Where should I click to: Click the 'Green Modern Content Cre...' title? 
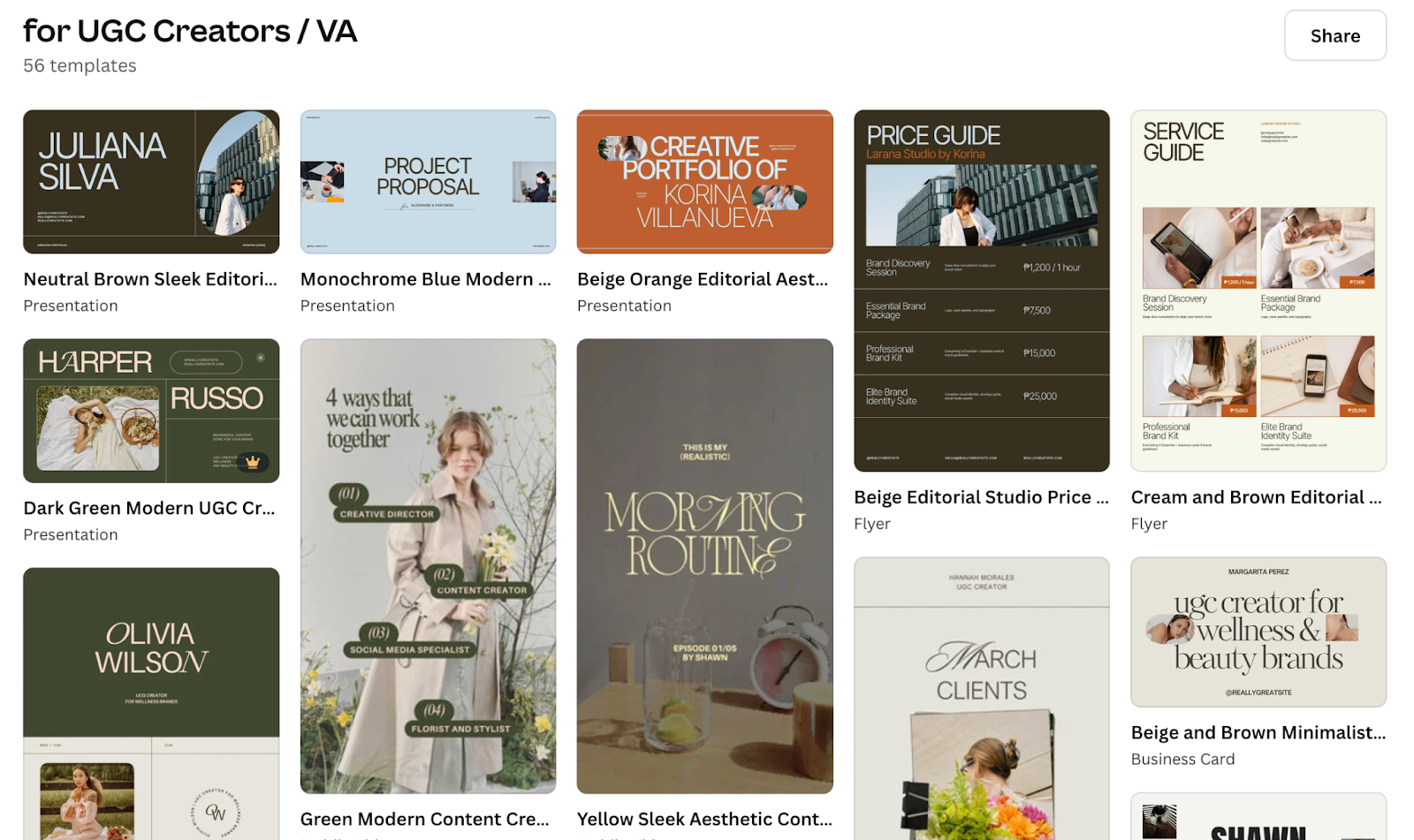tap(425, 819)
